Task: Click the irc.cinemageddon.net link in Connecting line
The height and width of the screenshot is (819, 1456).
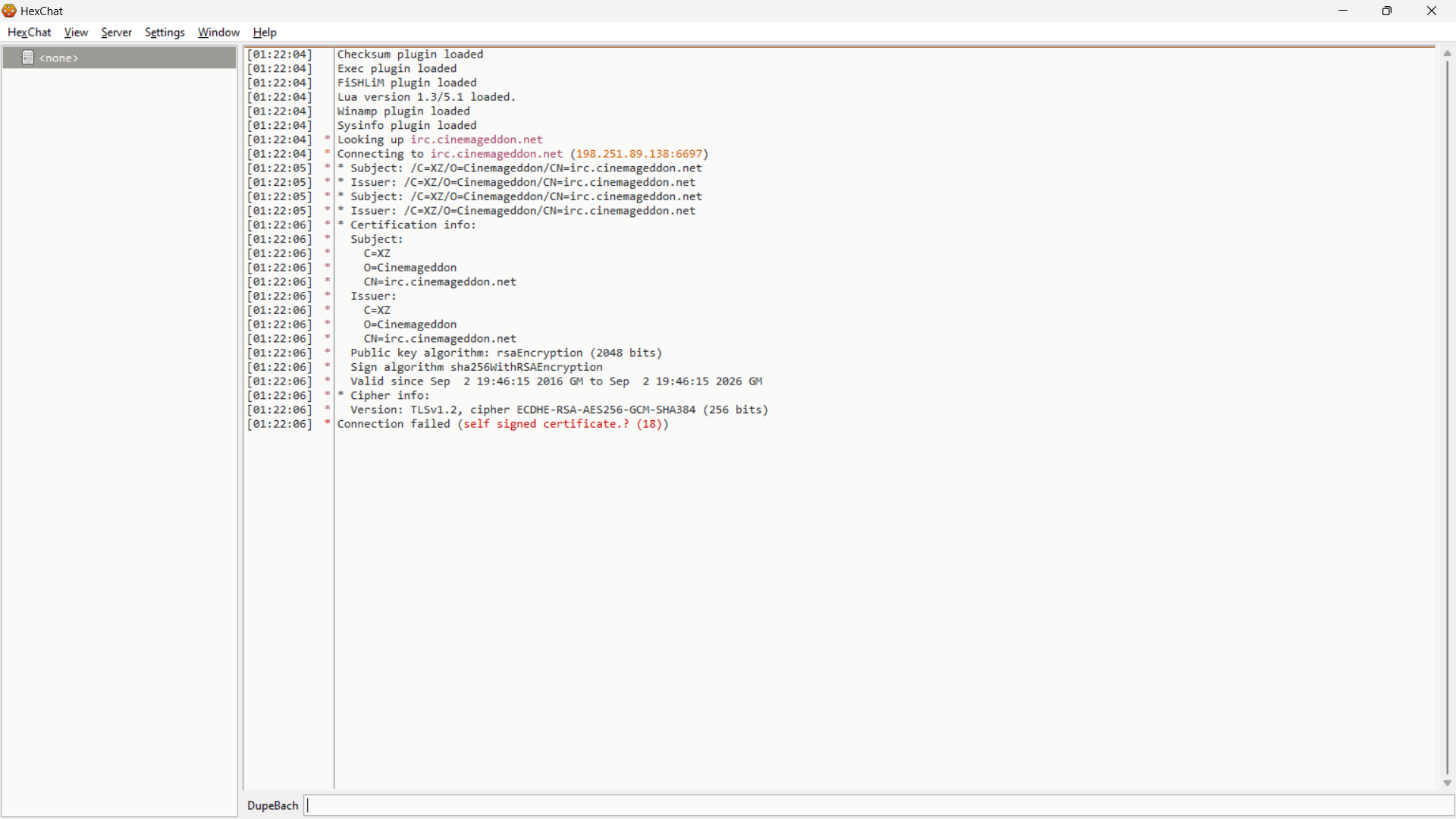Action: tap(494, 153)
